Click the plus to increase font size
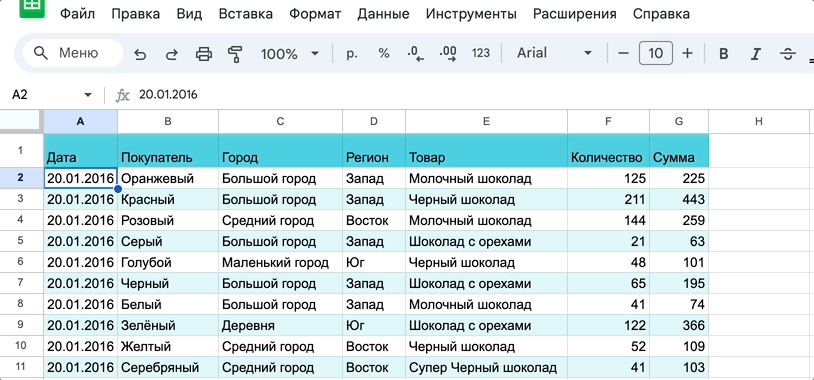Screen dimensions: 814x380 (687, 53)
